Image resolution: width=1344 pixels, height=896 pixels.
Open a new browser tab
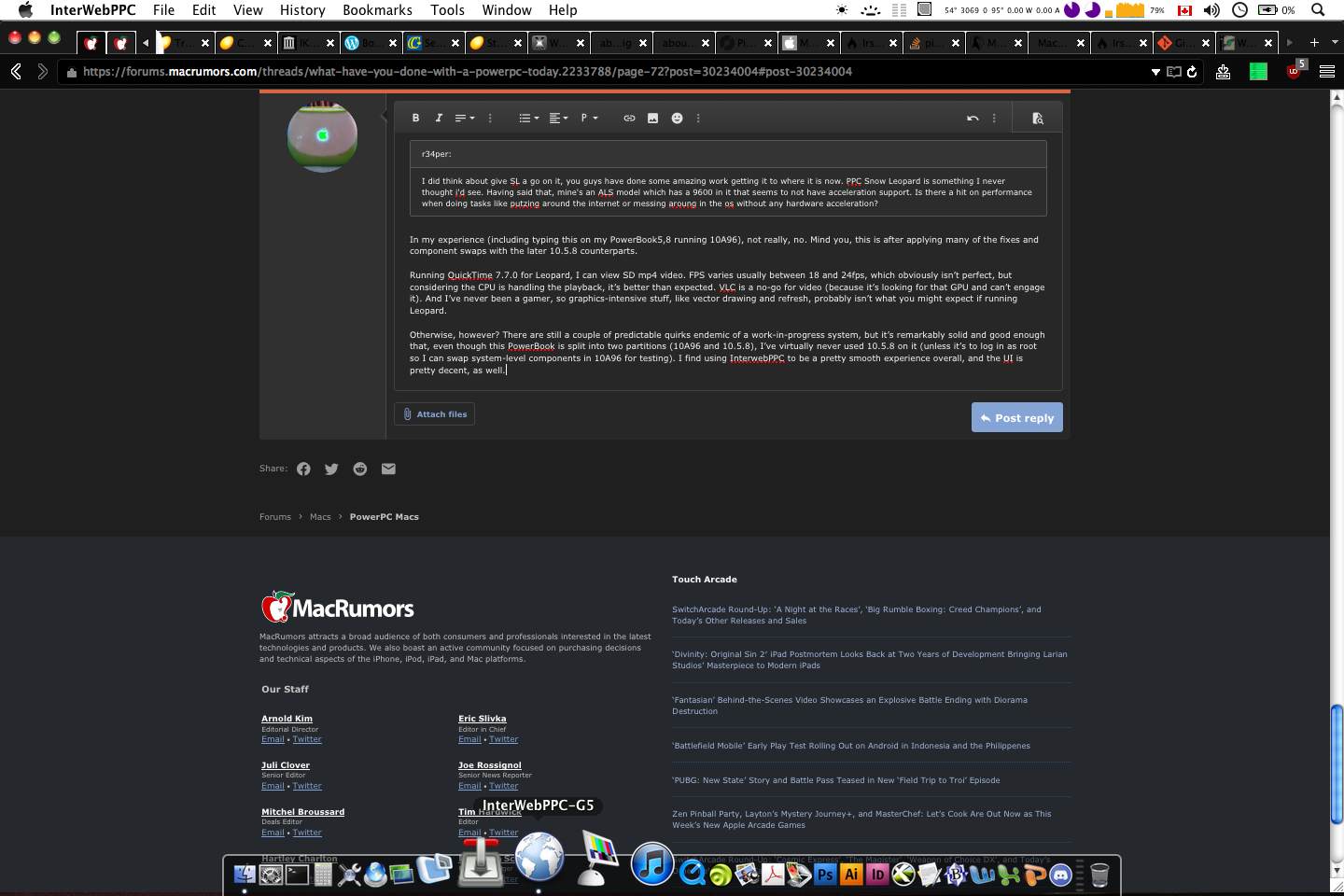(x=1314, y=43)
